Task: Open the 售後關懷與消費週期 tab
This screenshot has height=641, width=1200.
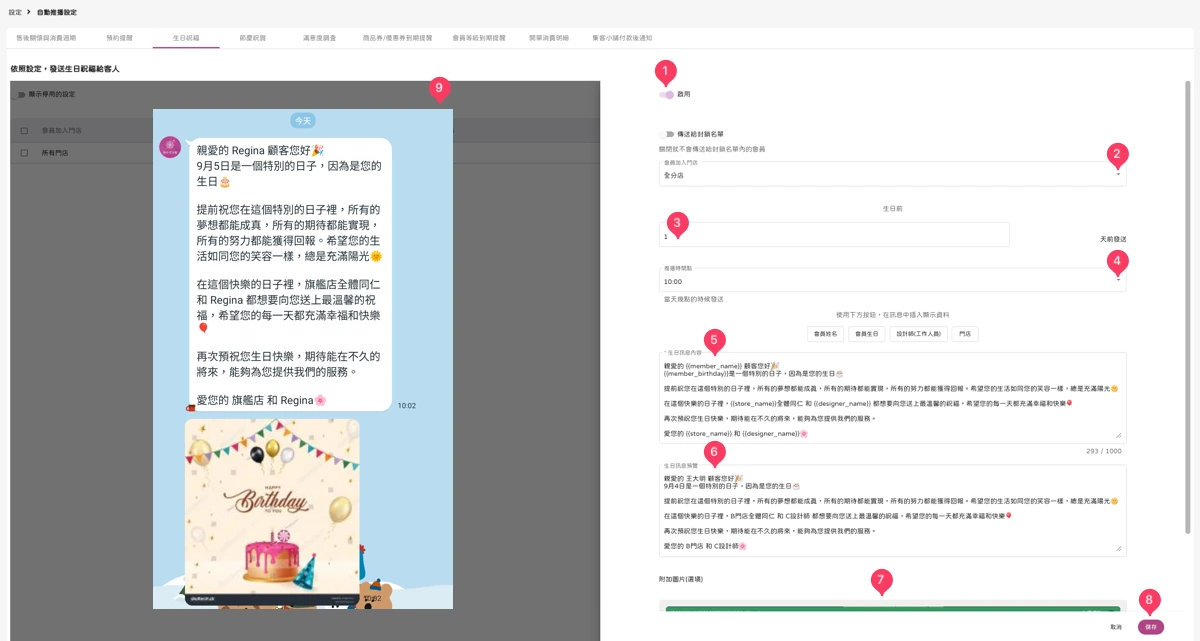Action: (46, 38)
